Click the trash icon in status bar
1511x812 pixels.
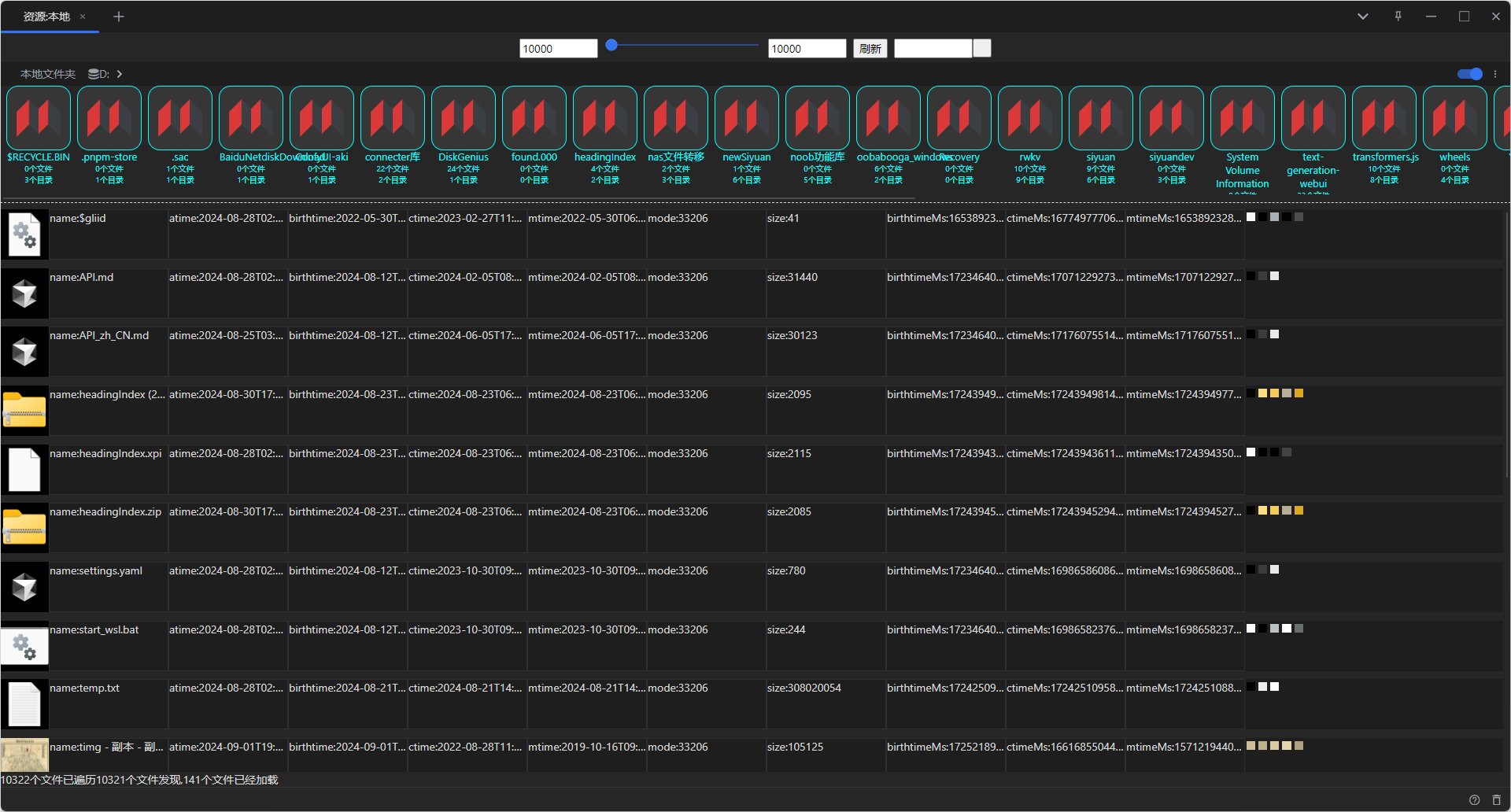[x=1496, y=799]
